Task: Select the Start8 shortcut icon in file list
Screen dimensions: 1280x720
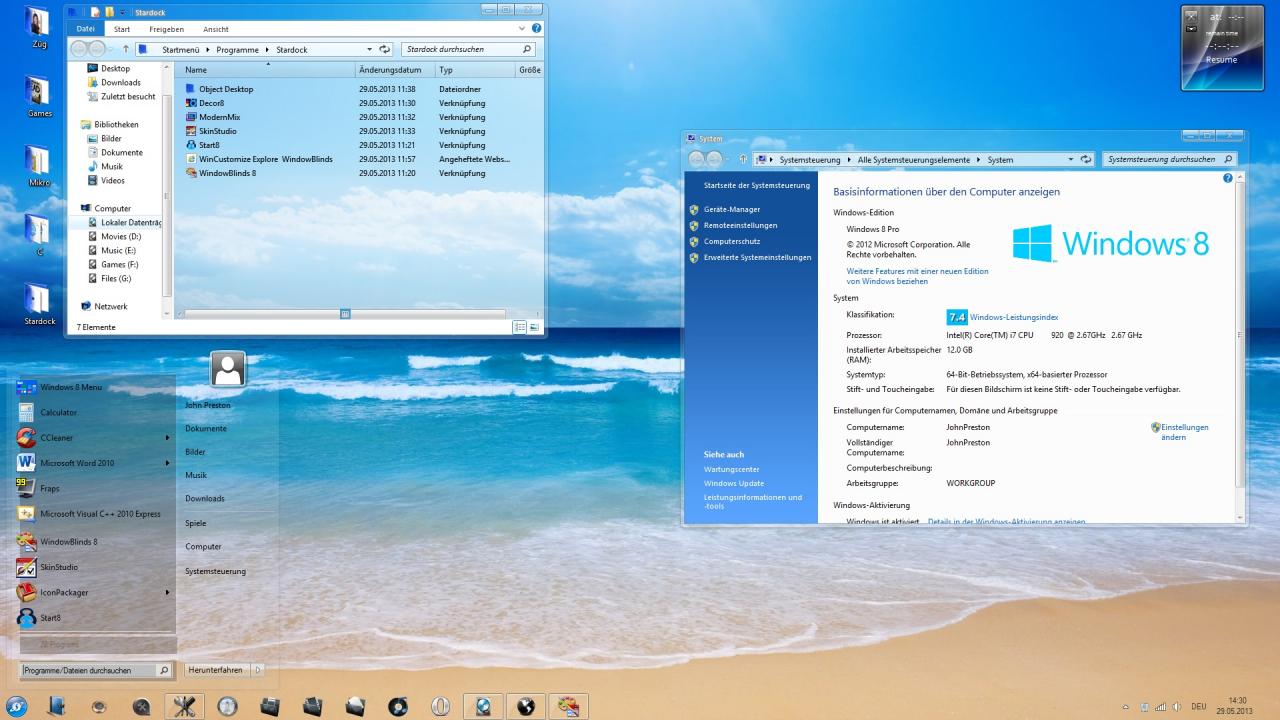Action: click(191, 145)
